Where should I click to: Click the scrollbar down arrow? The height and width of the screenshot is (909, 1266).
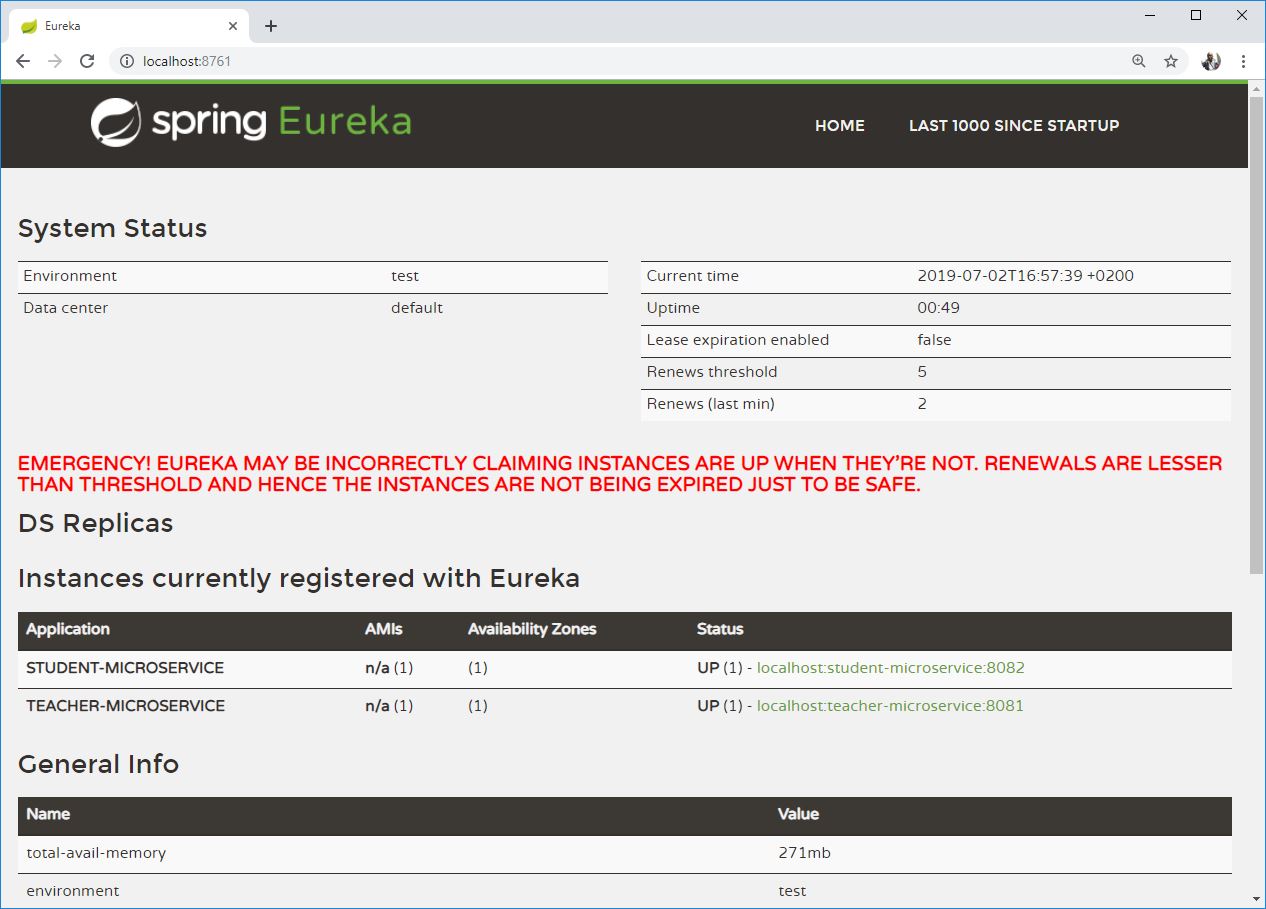click(x=1257, y=900)
